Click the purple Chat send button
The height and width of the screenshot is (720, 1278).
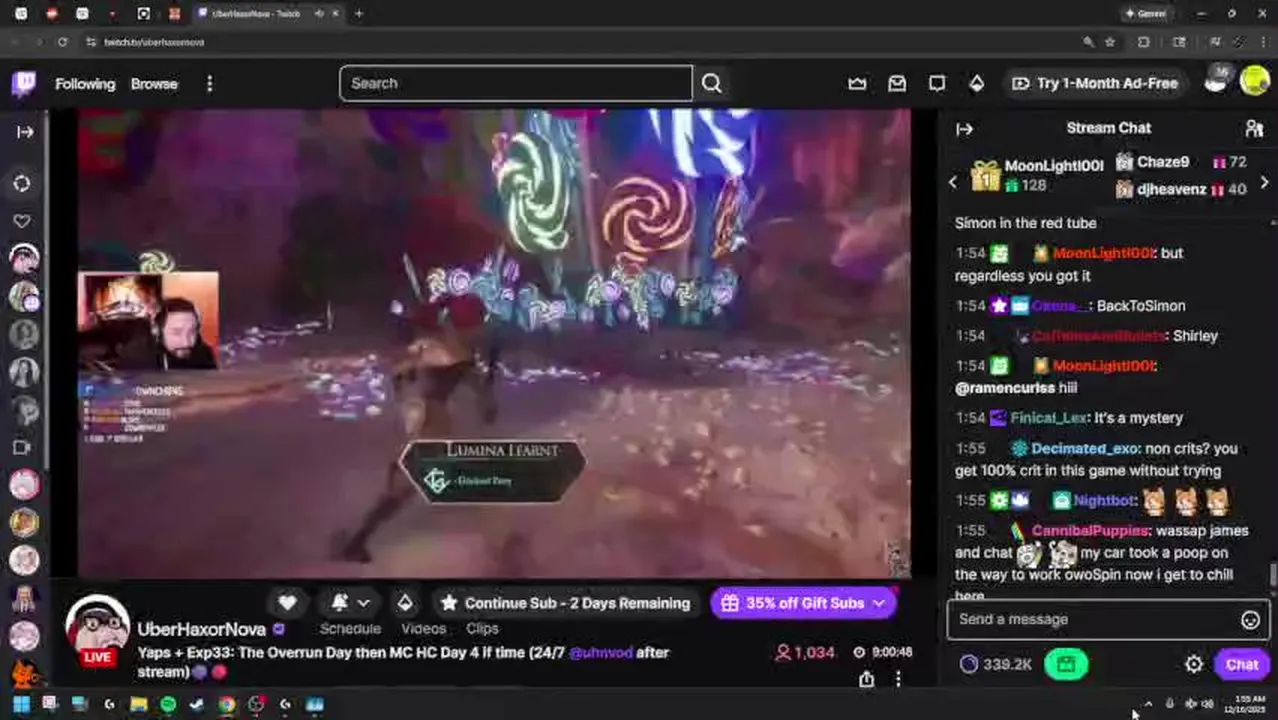1242,664
